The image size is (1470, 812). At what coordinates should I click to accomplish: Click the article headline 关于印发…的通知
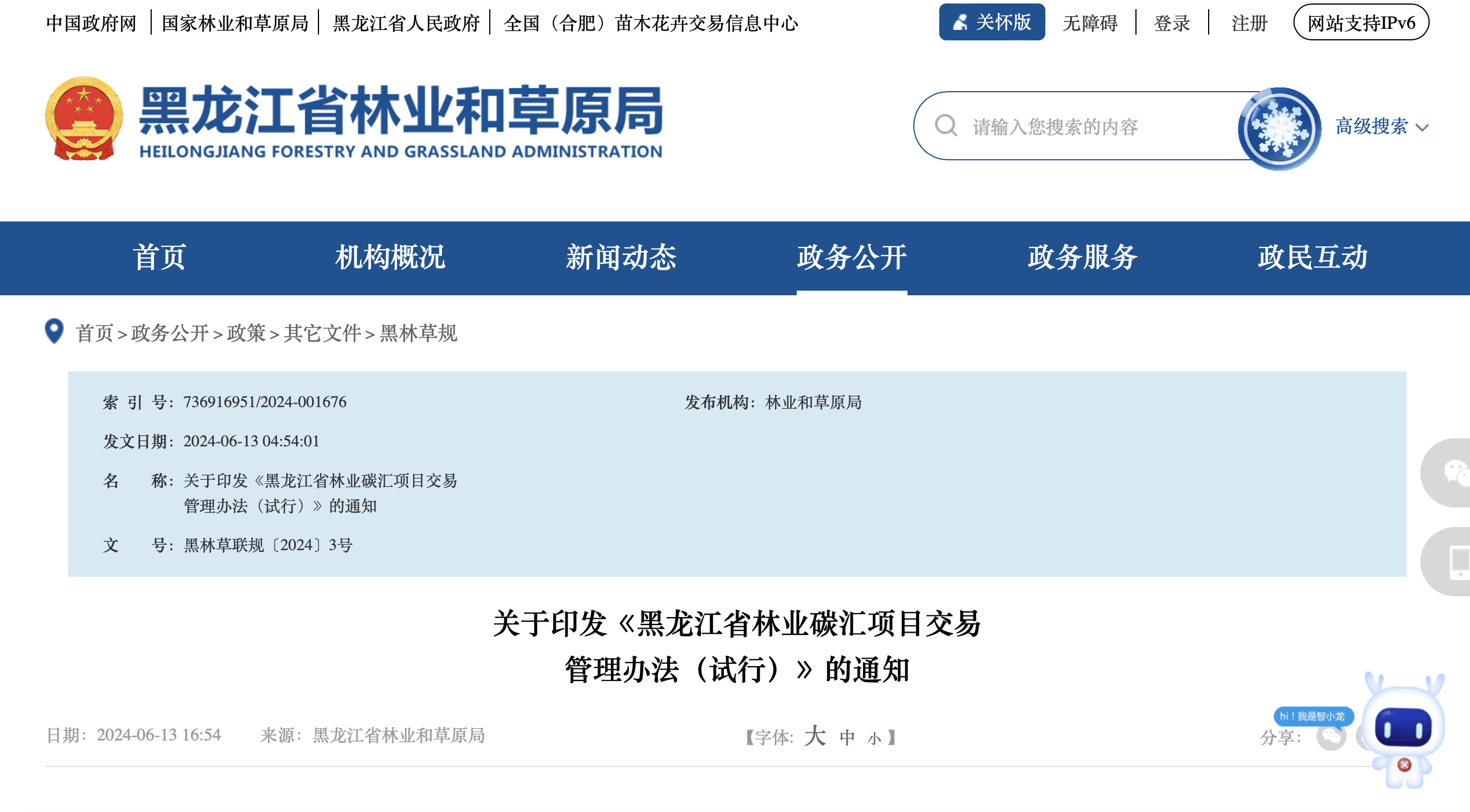[x=737, y=646]
